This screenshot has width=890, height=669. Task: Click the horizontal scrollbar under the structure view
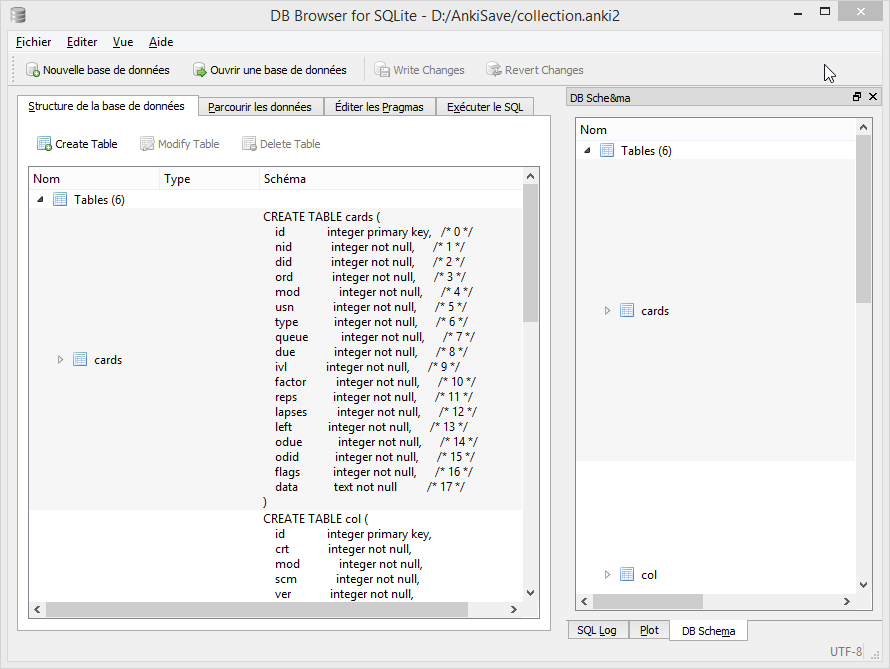click(250, 608)
